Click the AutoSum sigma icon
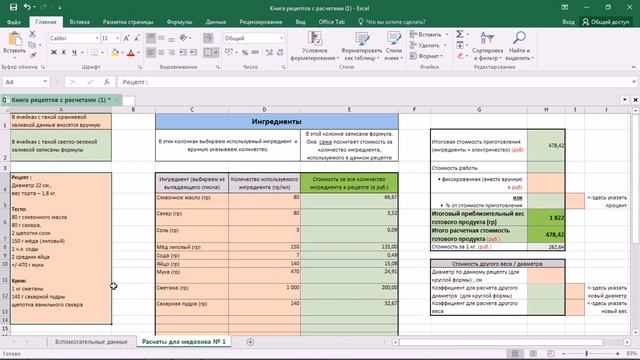Viewport: 640px width, 360px height. pyautogui.click(x=460, y=34)
